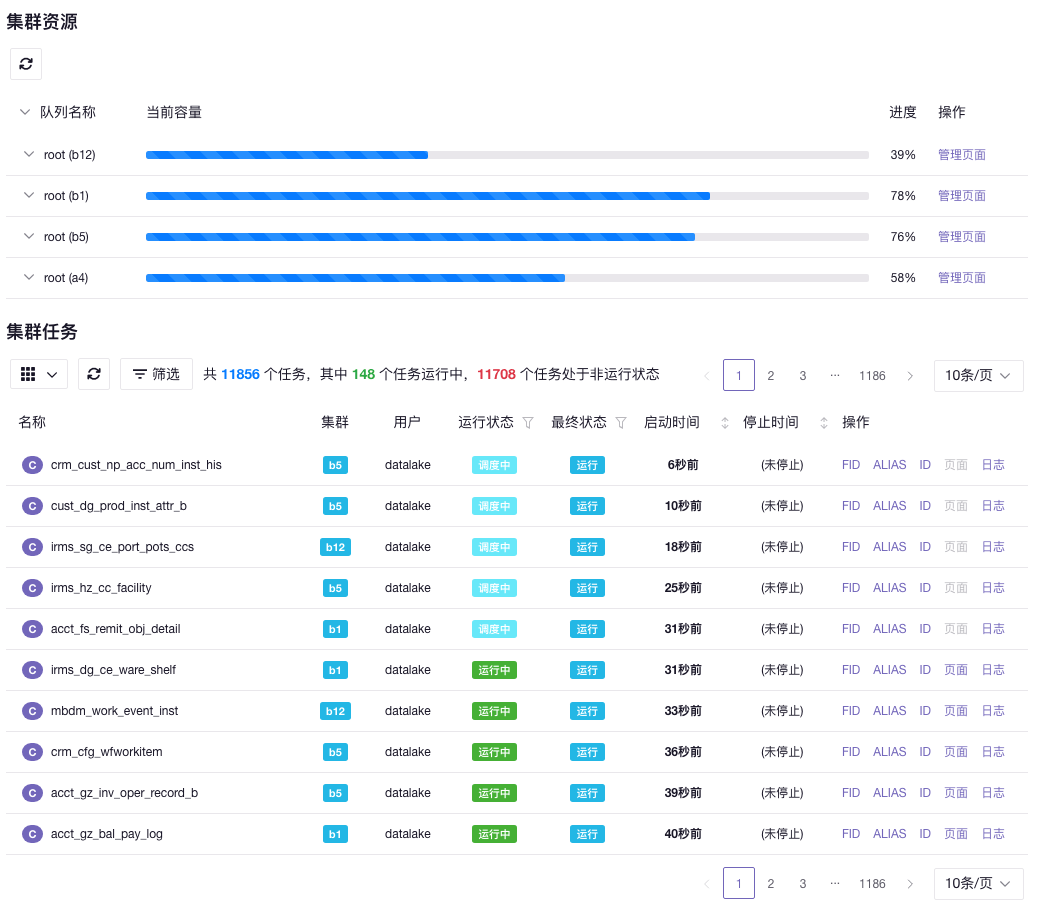Filter by 最终状态 column funnel icon

coord(621,423)
